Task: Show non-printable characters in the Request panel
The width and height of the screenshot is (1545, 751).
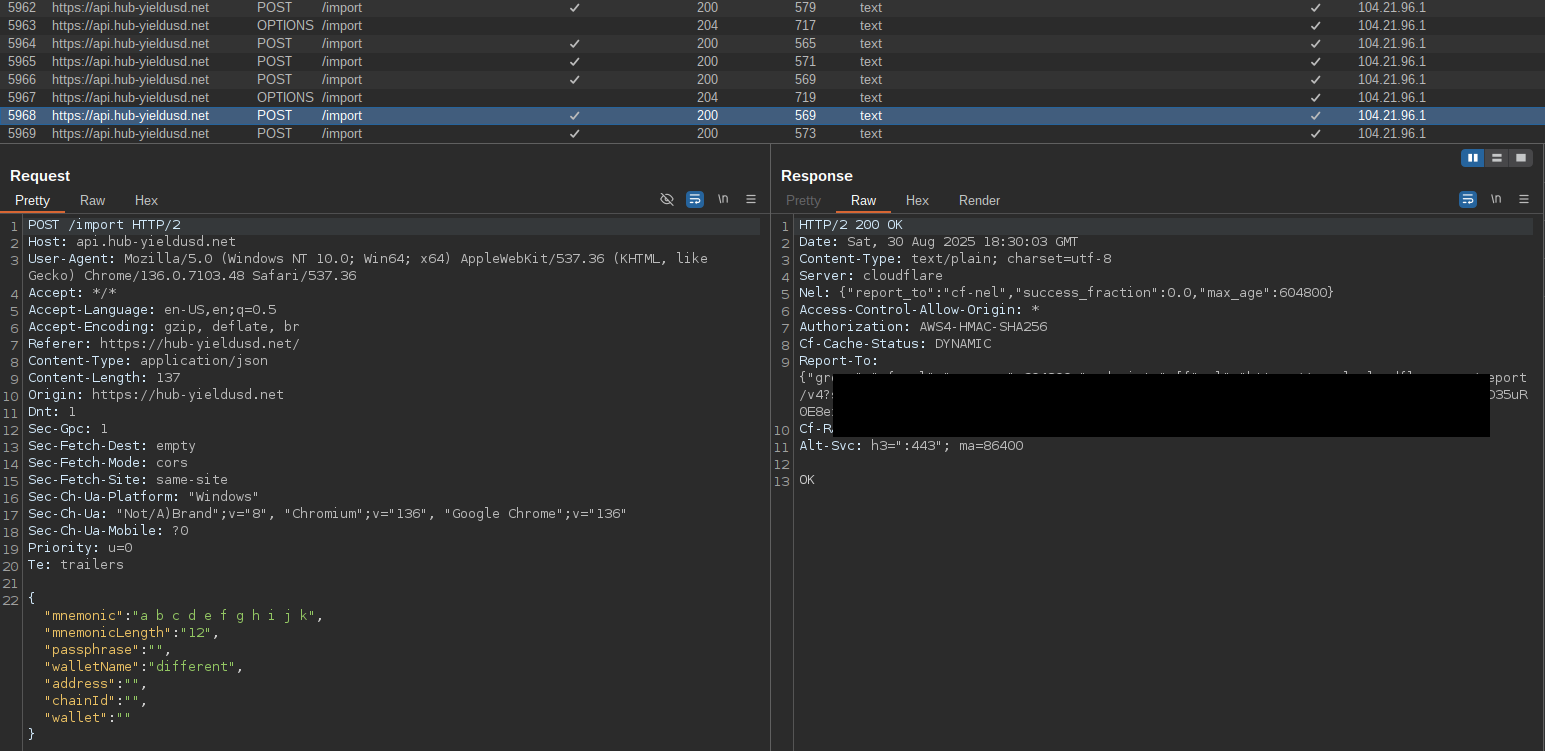Action: pyautogui.click(x=667, y=199)
